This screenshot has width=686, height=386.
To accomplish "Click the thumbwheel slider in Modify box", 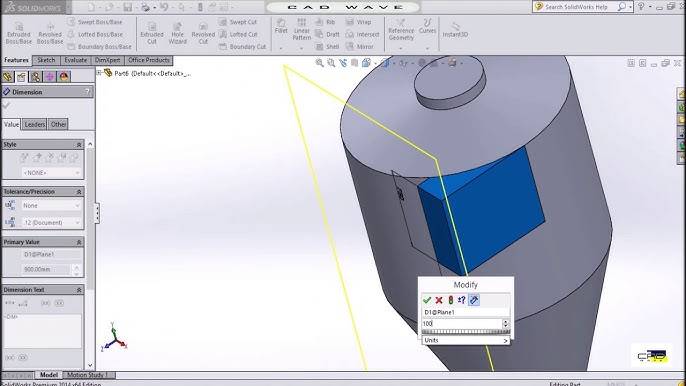I will point(466,332).
